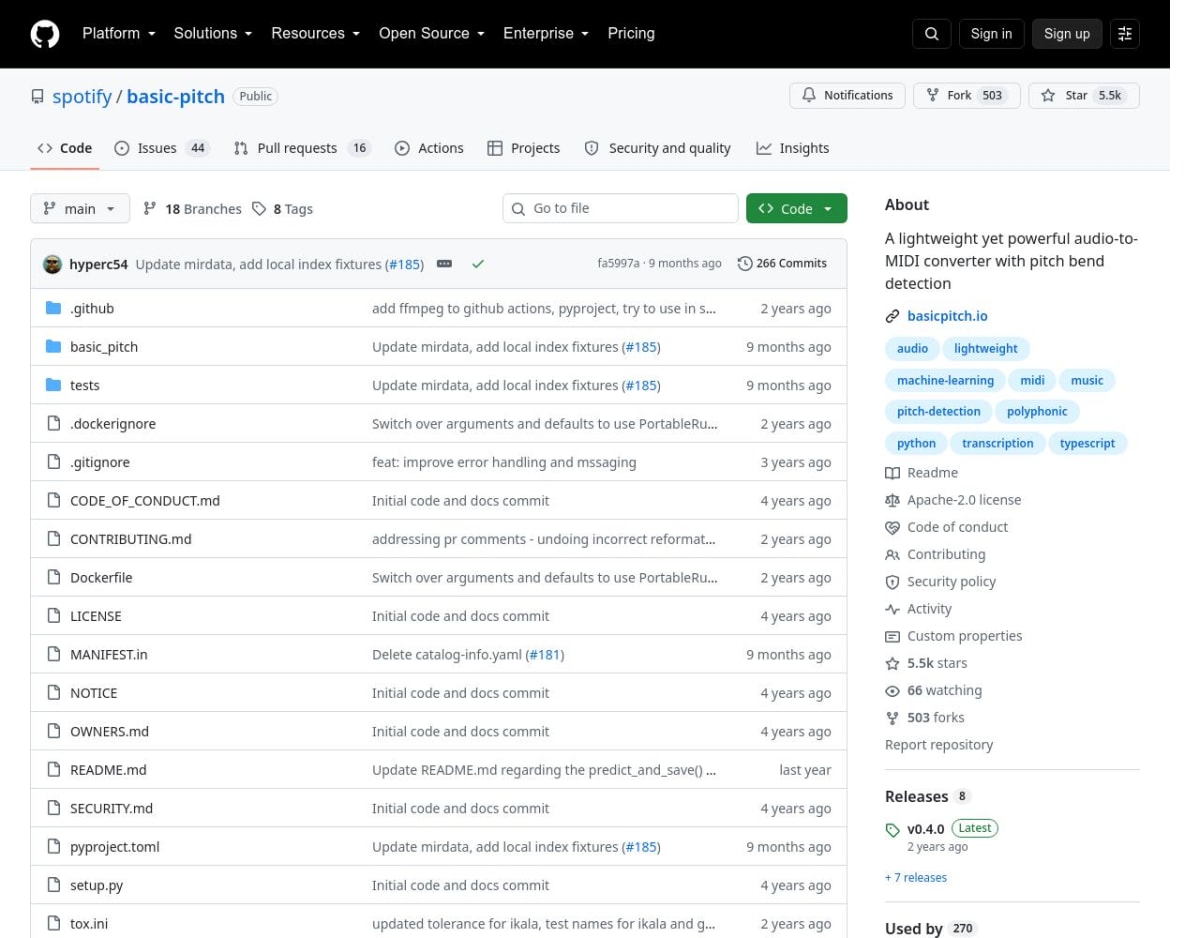Image resolution: width=1200 pixels, height=938 pixels.
Task: Click the basicpitch.io link chain icon
Action: click(892, 316)
